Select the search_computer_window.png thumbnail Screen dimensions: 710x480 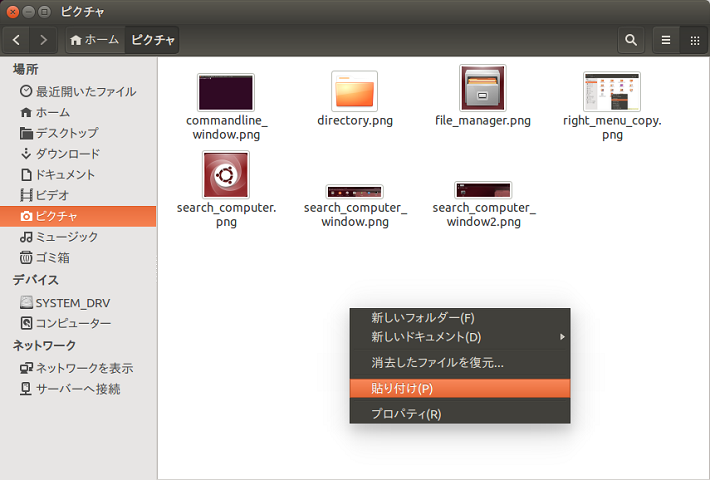tap(355, 192)
